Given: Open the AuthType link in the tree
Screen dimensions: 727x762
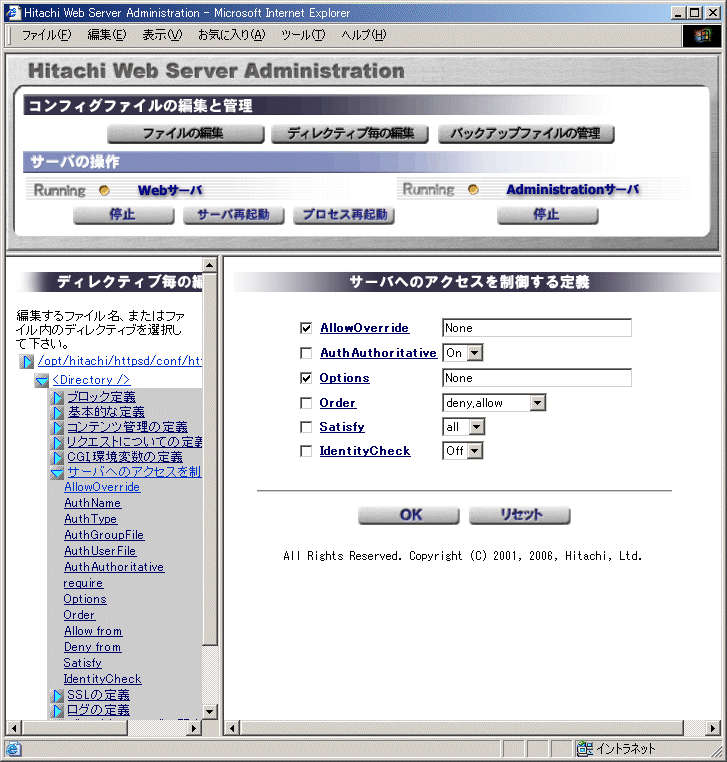Looking at the screenshot, I should (x=90, y=520).
